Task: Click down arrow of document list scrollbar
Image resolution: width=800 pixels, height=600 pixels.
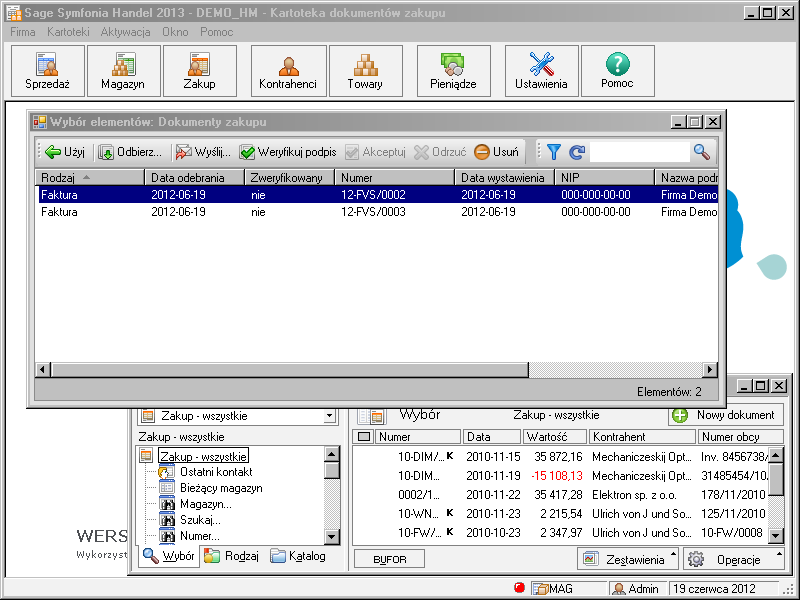Action: pos(776,536)
